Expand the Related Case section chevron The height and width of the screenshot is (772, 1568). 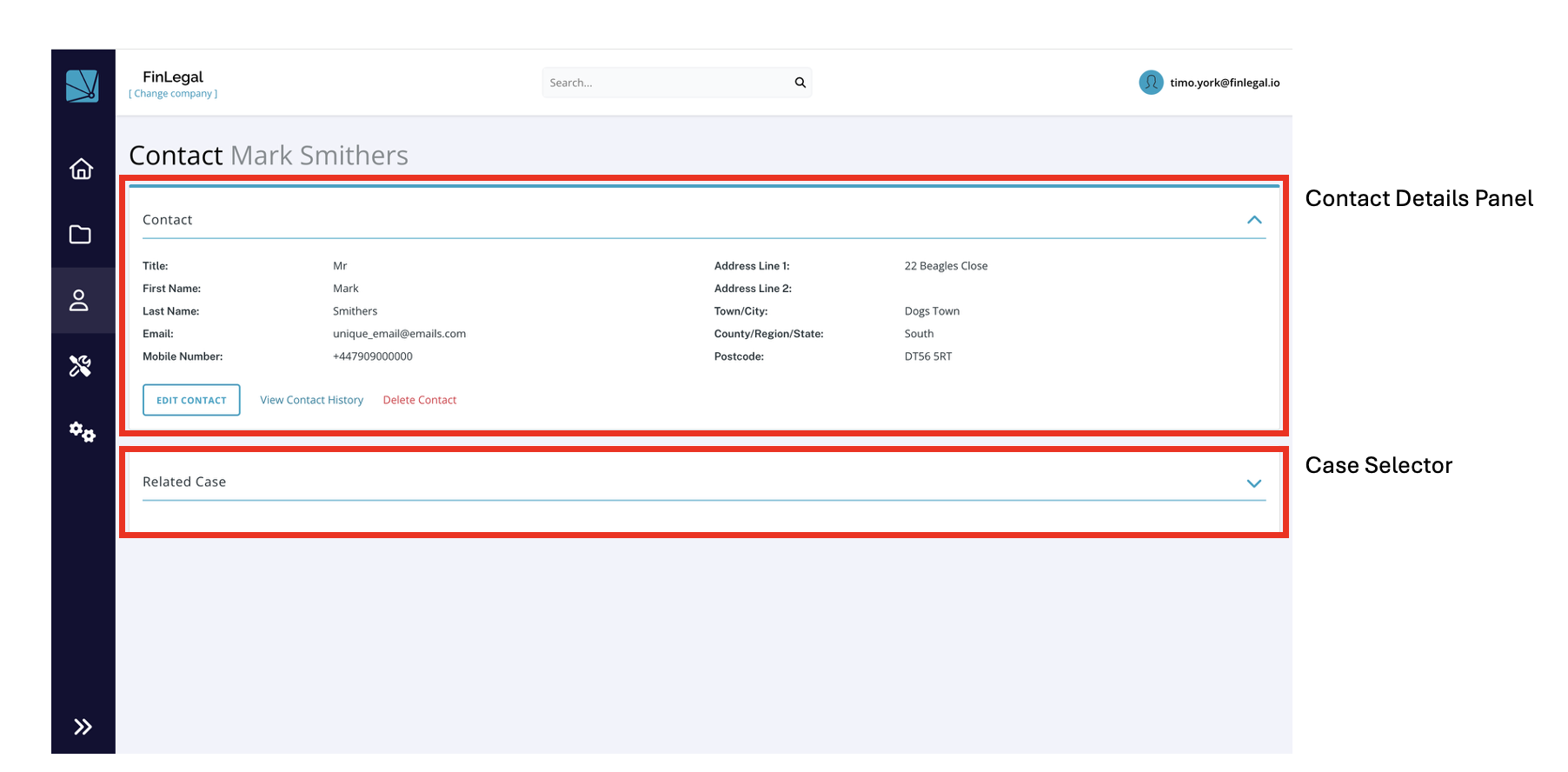1253,483
